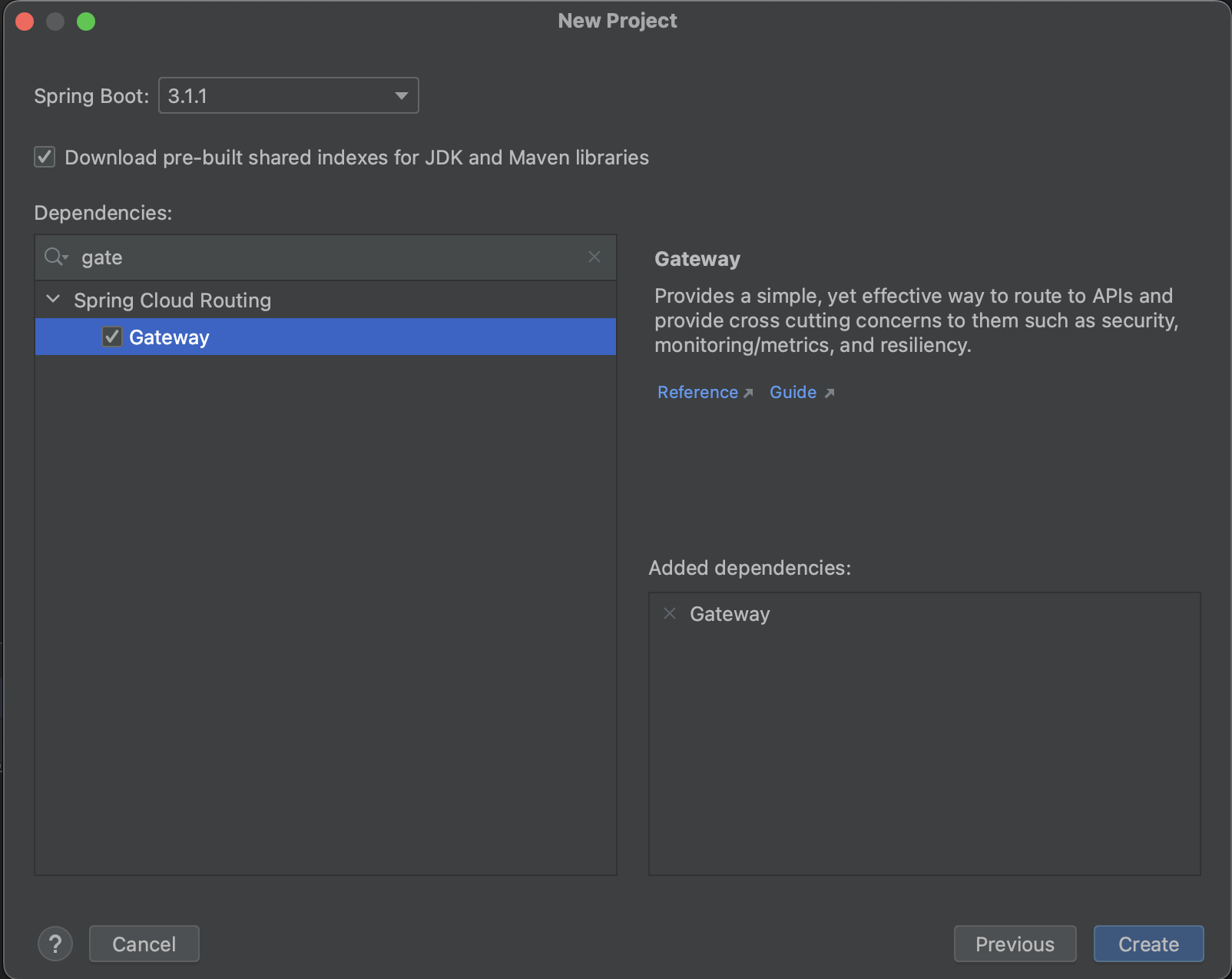The image size is (1232, 979).
Task: Select the Spring Cloud Routing tree row
Action: 326,300
